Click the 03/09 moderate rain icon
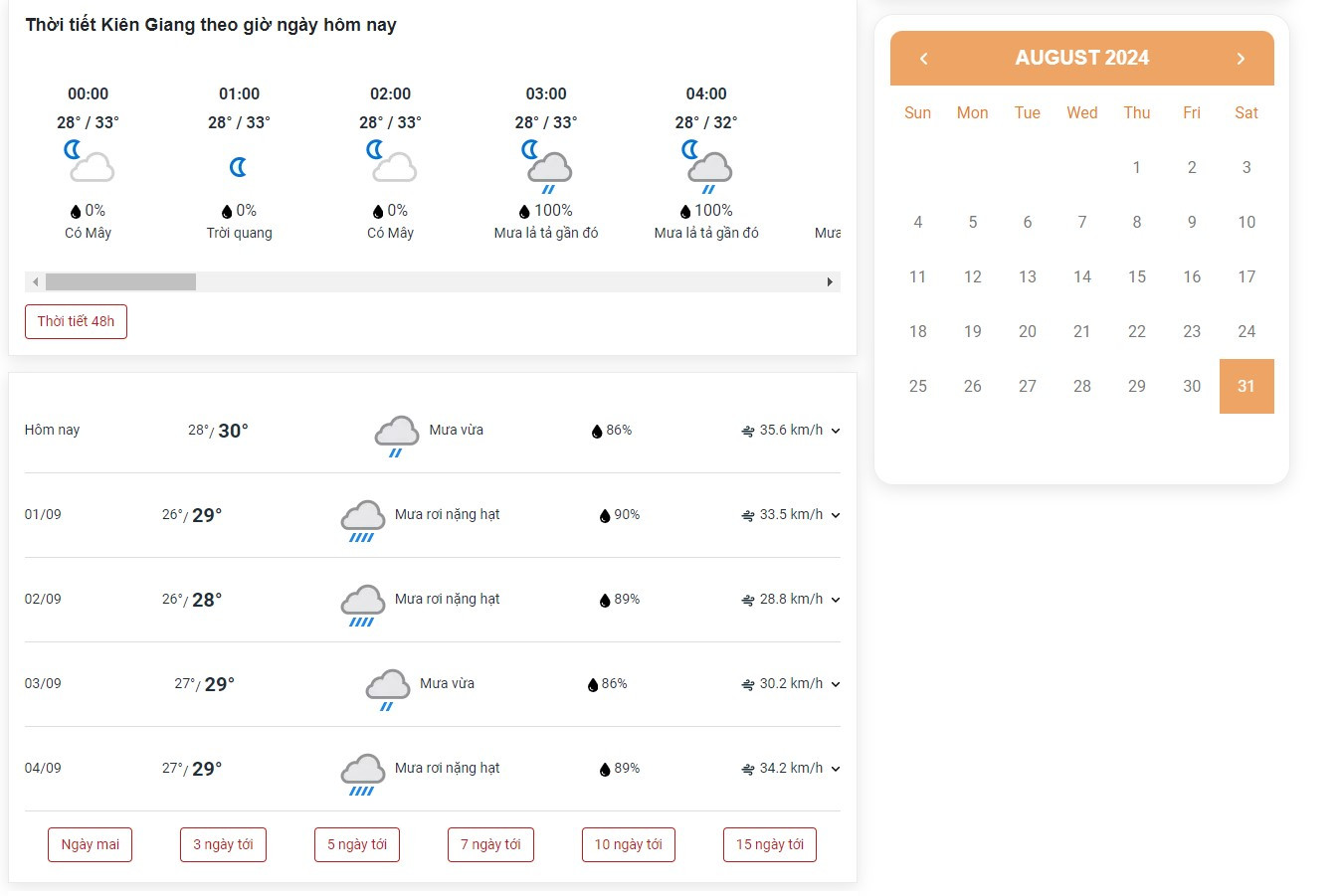The height and width of the screenshot is (896, 1340). [x=387, y=689]
